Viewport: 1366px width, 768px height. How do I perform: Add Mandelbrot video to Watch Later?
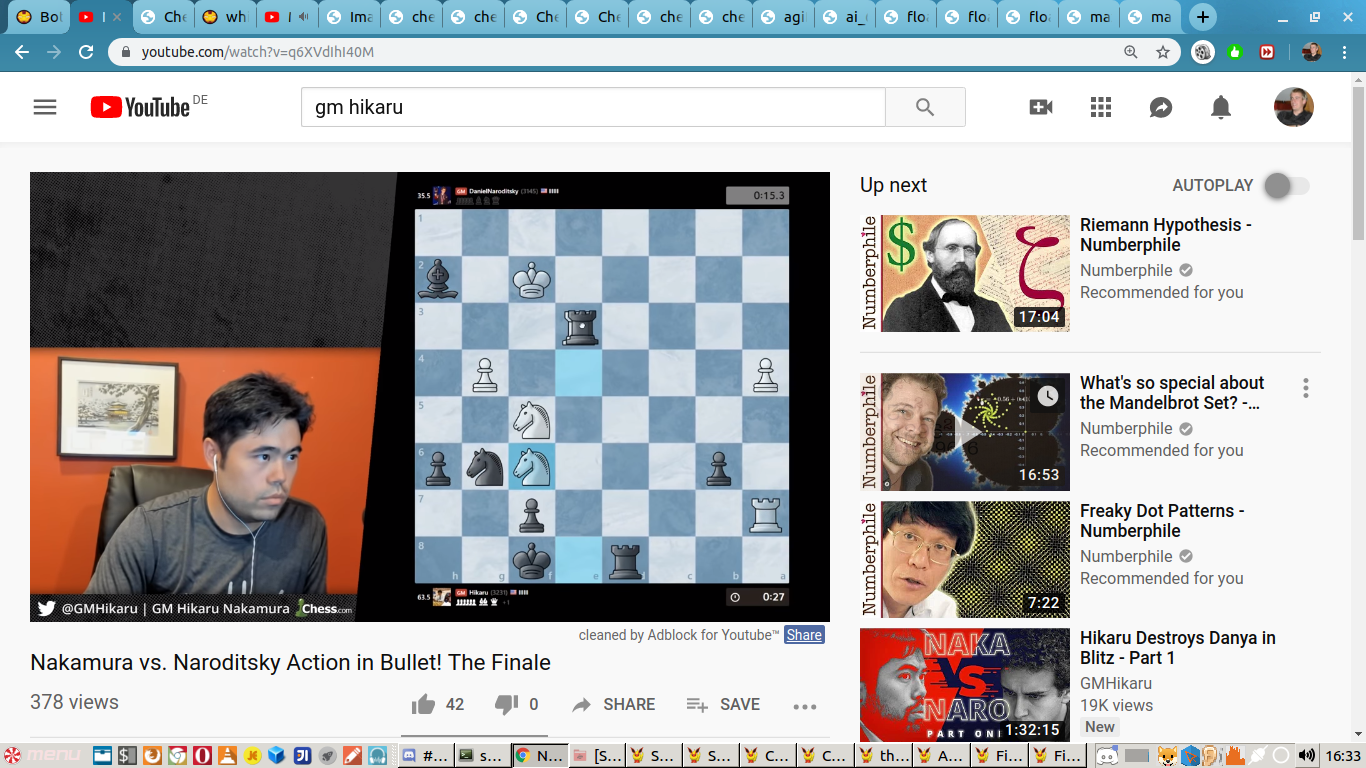[x=1047, y=396]
